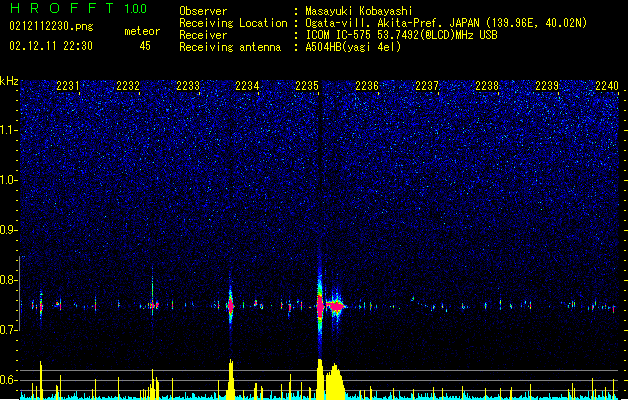
Task: Click observer name Masayuki Kobayashi
Action: tap(359, 11)
